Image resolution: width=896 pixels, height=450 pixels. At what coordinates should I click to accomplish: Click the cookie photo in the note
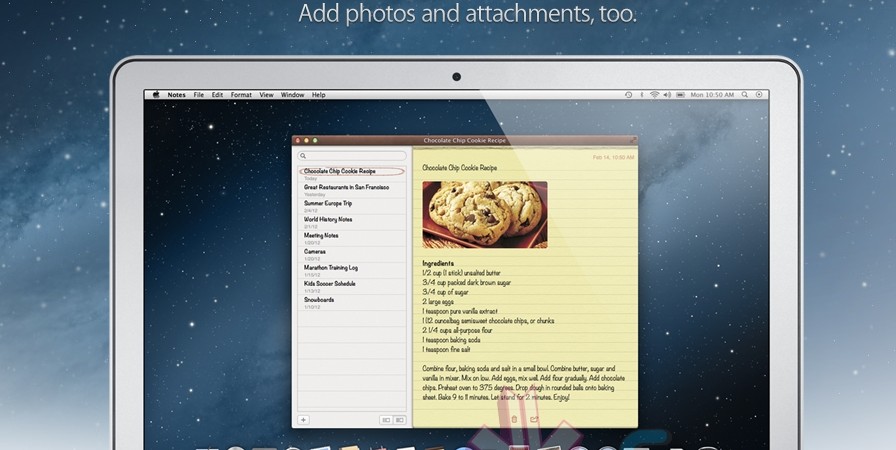pos(484,214)
